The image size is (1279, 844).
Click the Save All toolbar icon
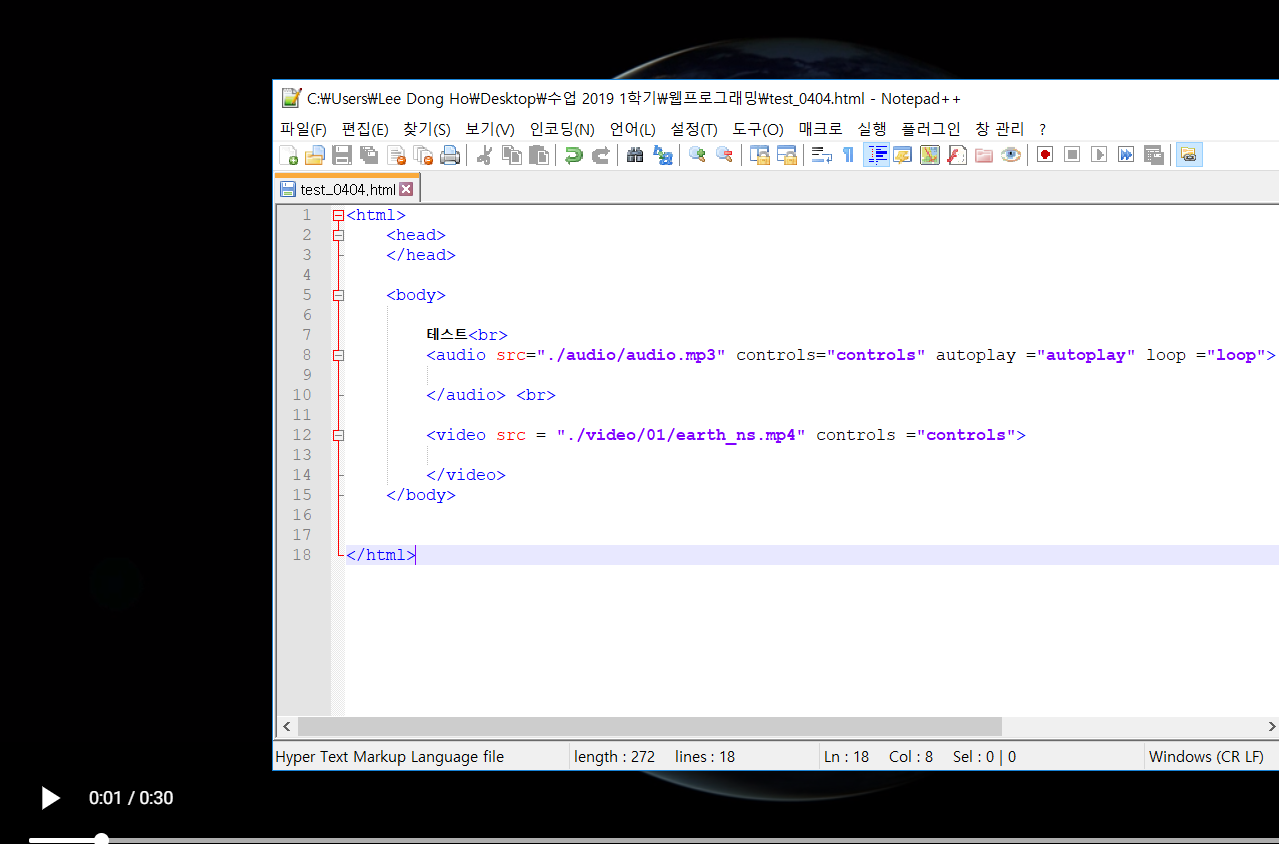369,155
